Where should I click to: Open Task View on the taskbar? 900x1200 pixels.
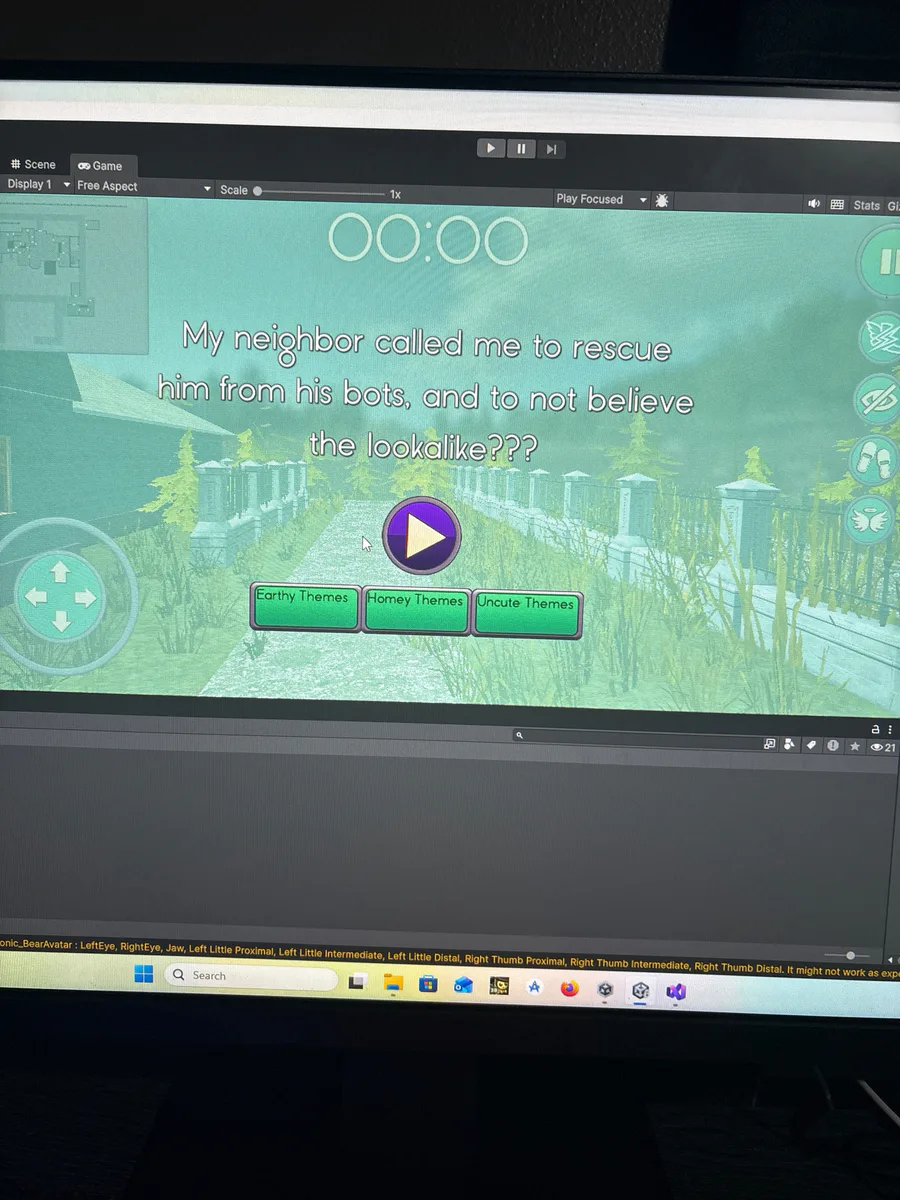click(358, 983)
